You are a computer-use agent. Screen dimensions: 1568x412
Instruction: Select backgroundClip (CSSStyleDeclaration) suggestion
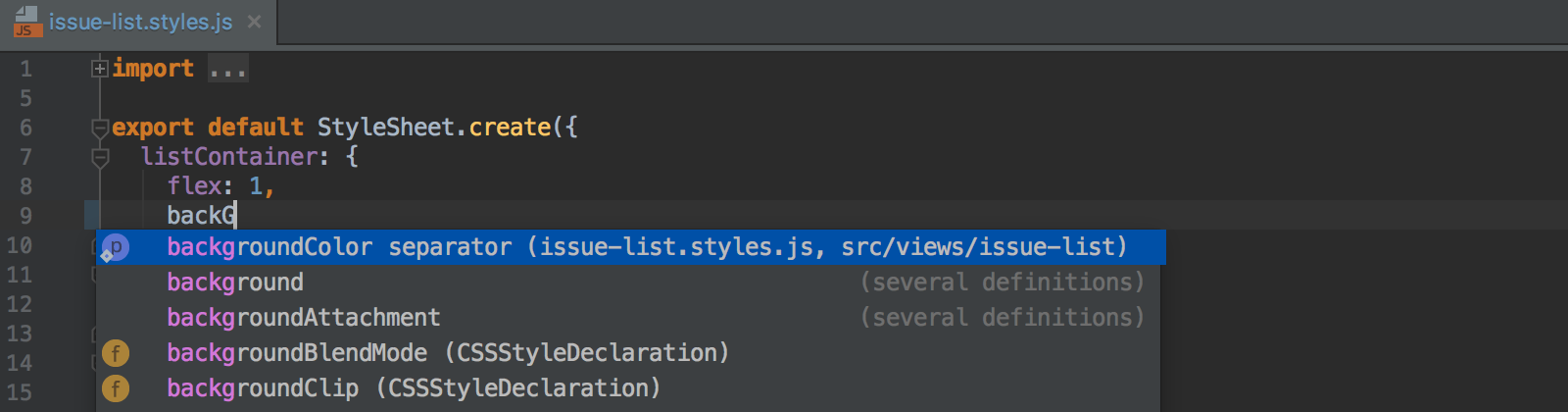click(630, 388)
